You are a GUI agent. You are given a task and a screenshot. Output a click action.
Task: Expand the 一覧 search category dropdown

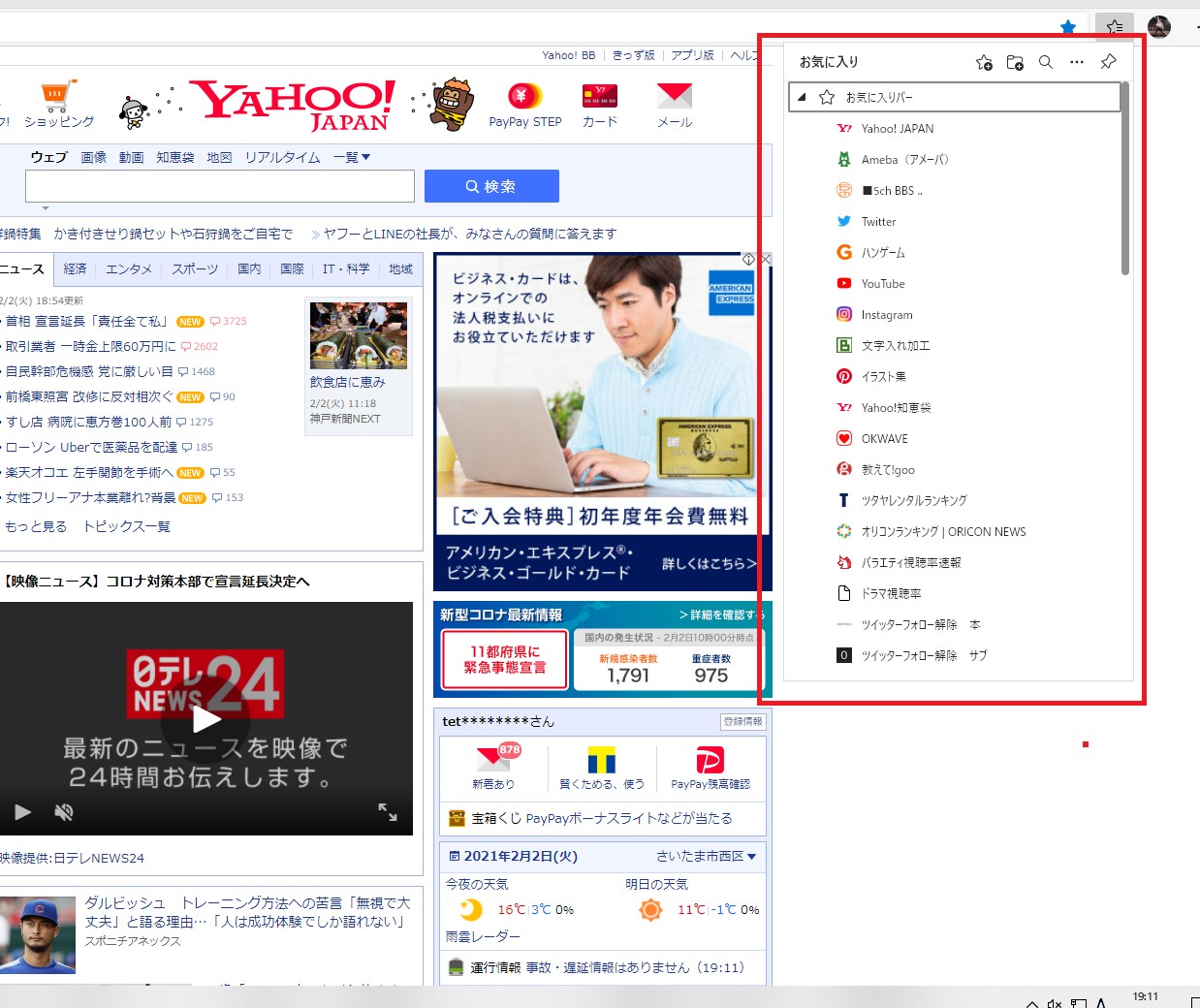pyautogui.click(x=352, y=157)
